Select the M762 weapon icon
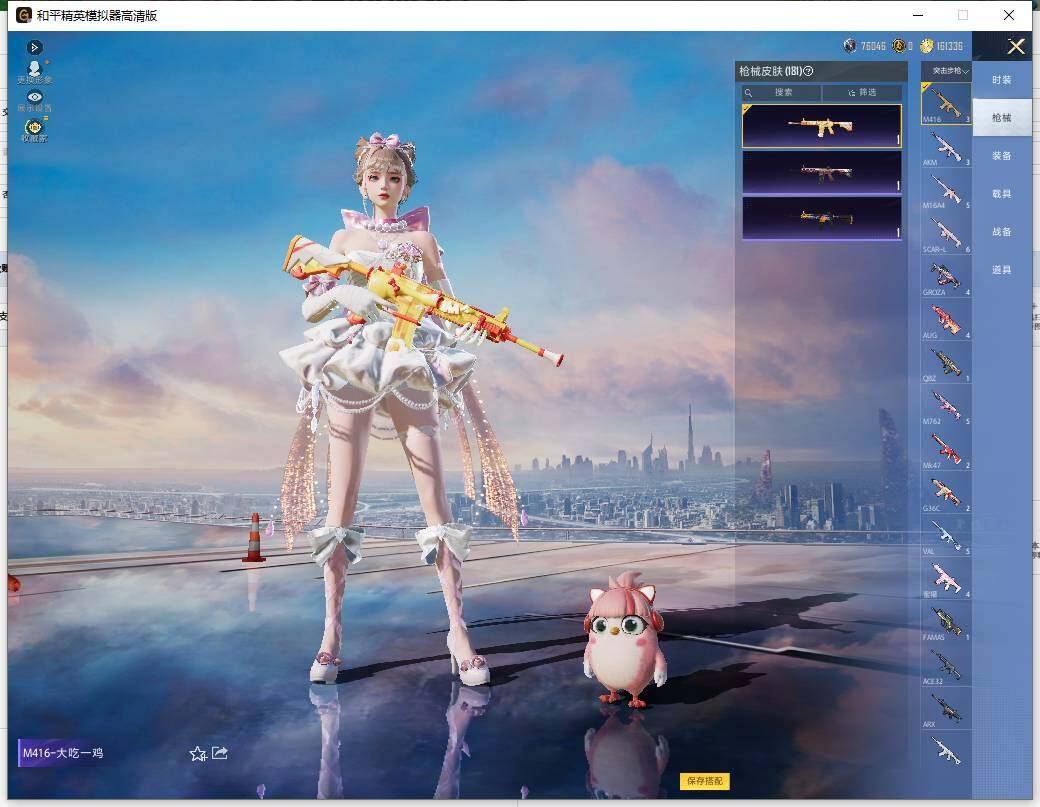 [x=946, y=406]
